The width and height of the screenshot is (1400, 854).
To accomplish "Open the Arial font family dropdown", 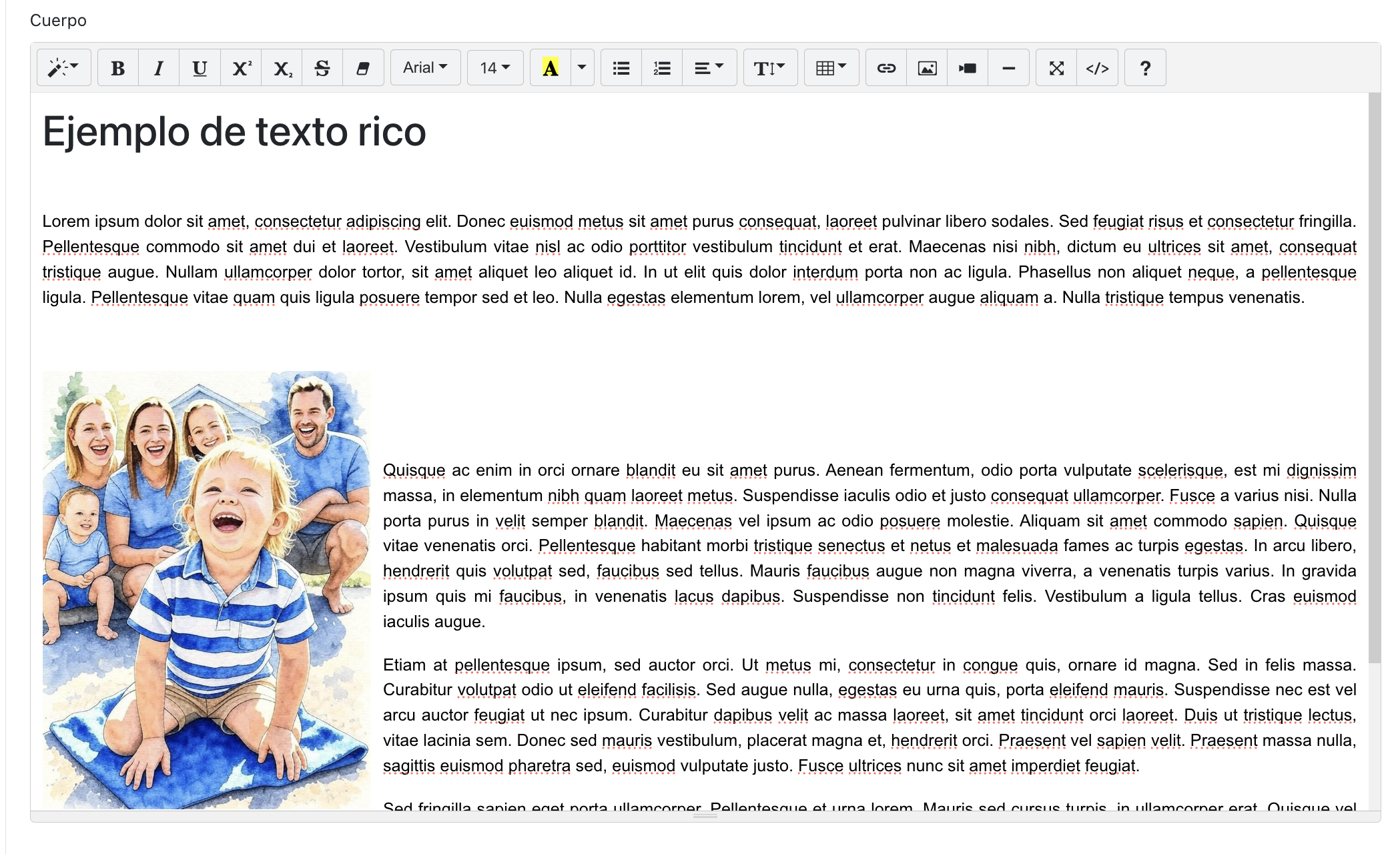I will coord(425,68).
